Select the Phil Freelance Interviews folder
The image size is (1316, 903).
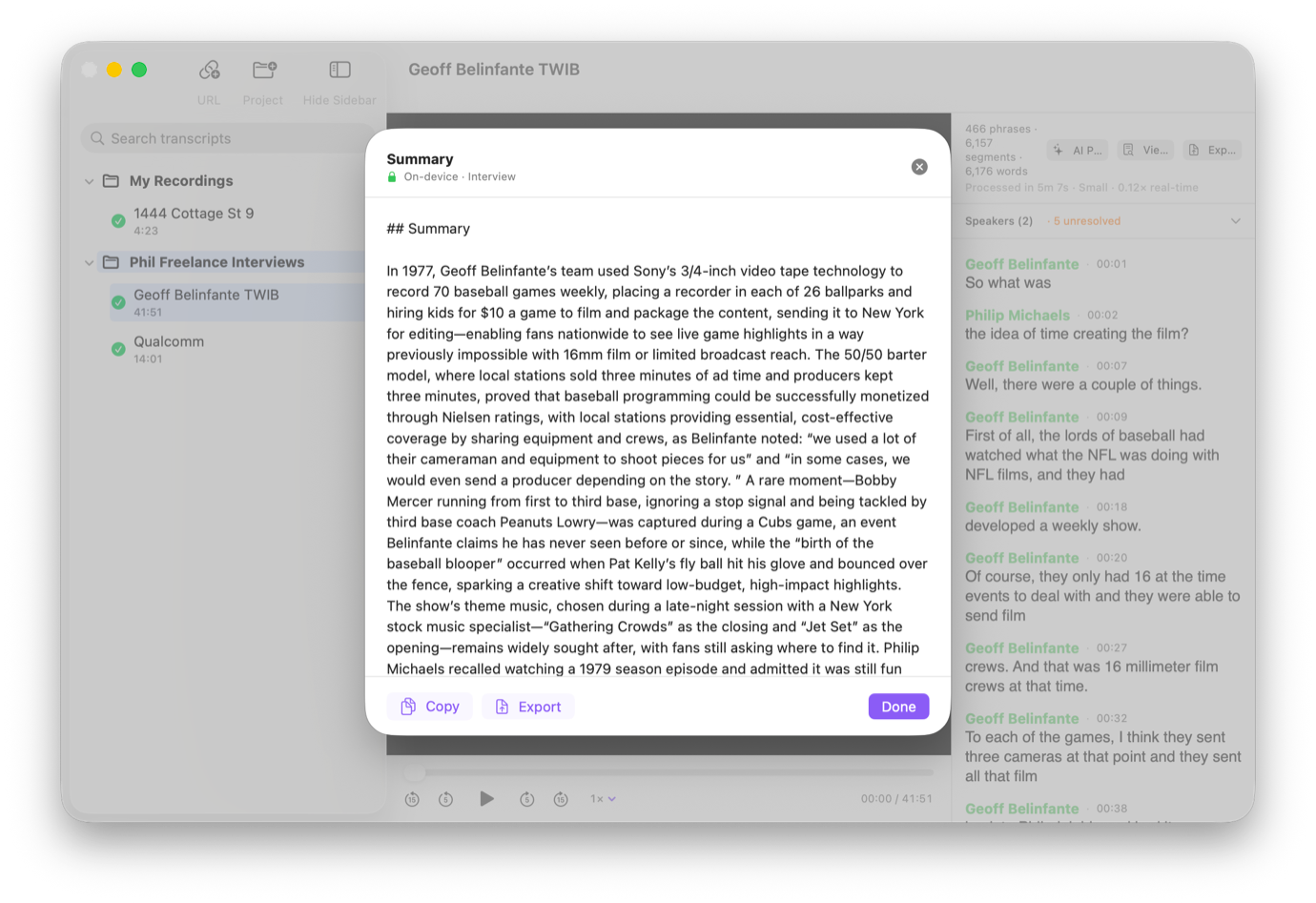coord(217,262)
